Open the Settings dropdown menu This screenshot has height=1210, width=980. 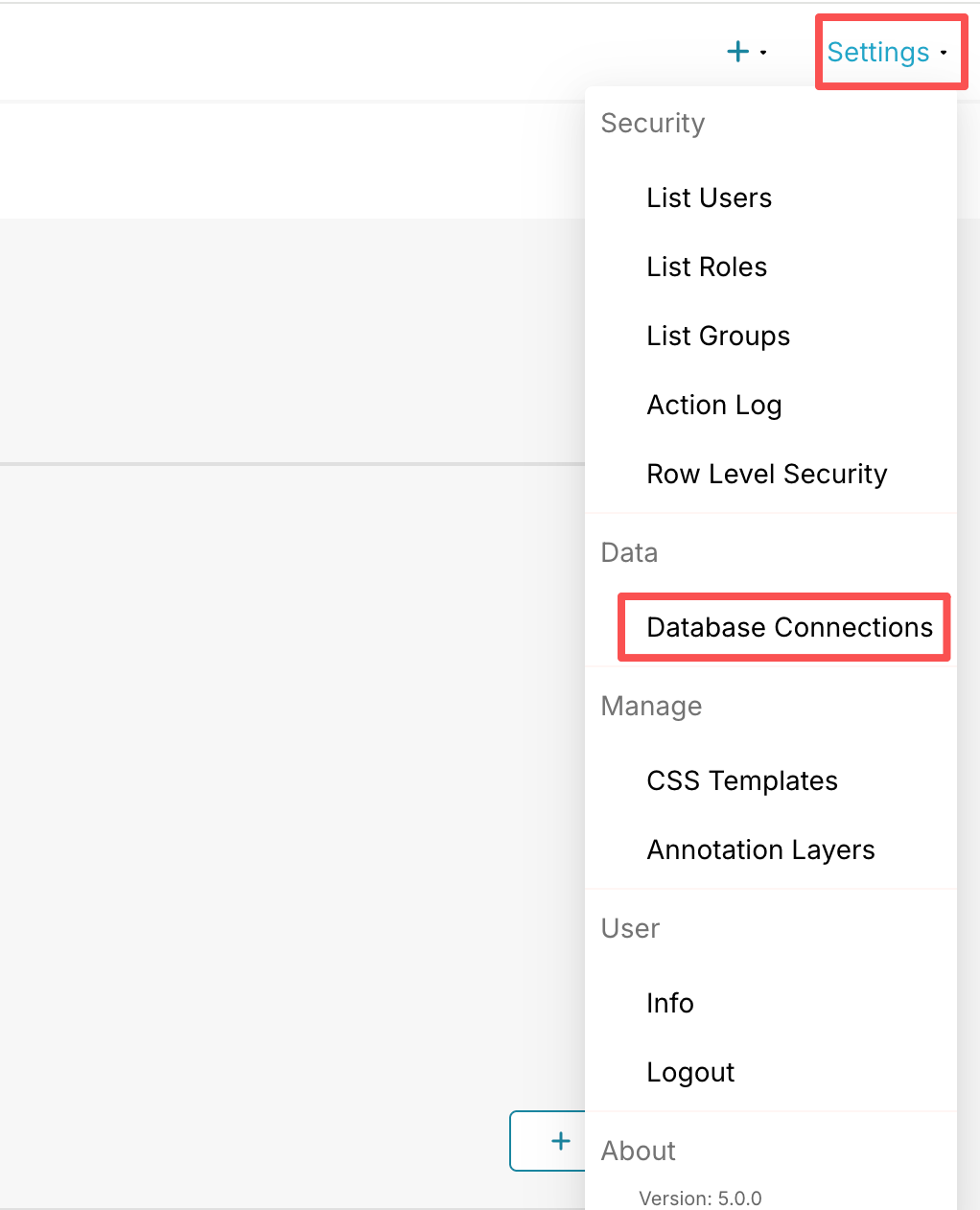click(x=877, y=52)
